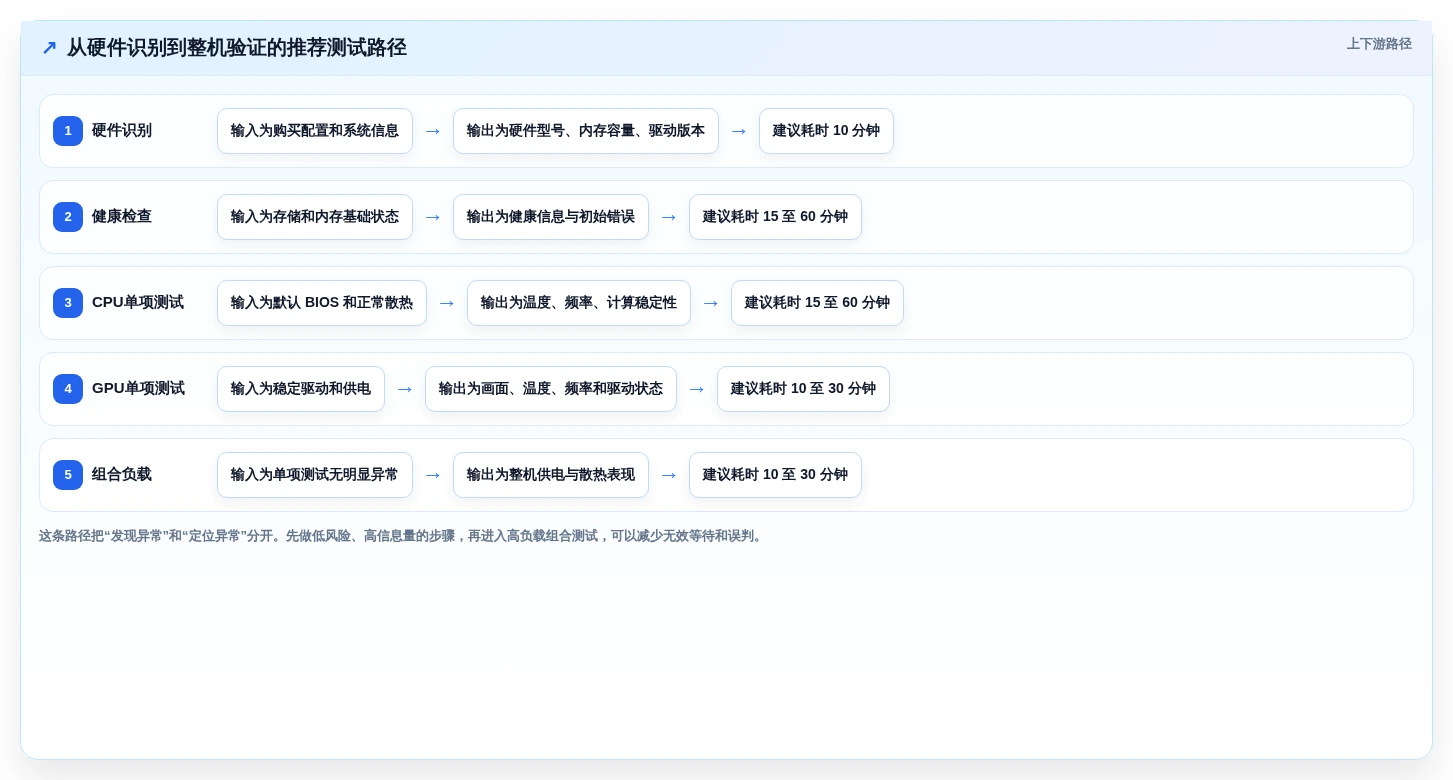Select the 硬件识别 step title
Screen dimensions: 1453x780
pyautogui.click(x=122, y=131)
